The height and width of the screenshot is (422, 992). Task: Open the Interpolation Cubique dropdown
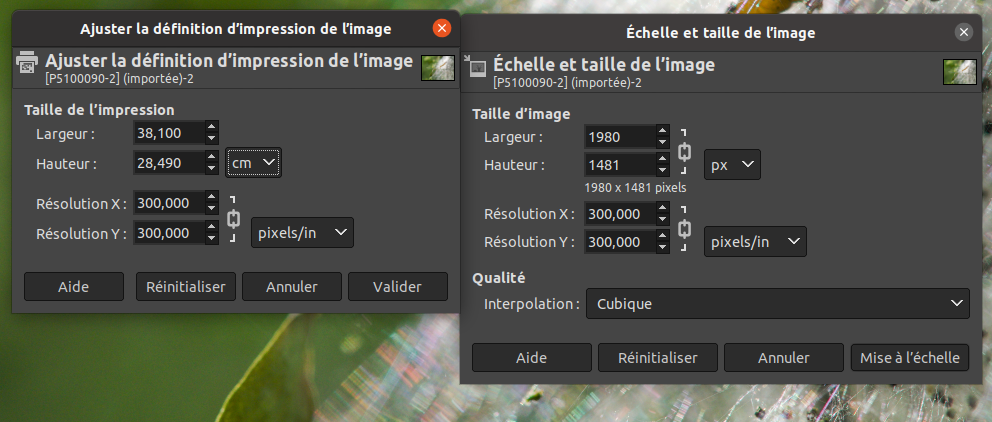[x=778, y=304]
